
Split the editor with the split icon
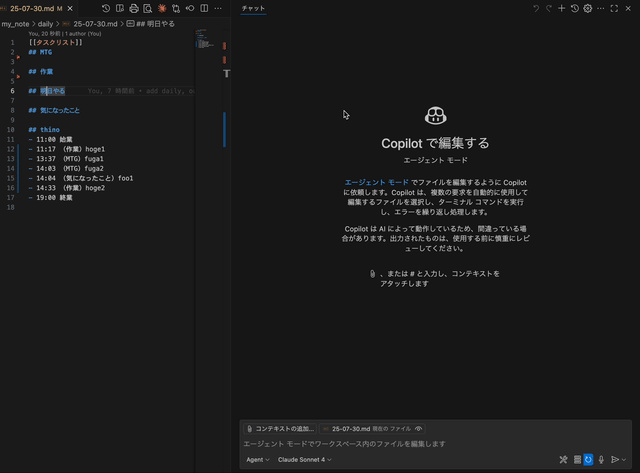pyautogui.click(x=204, y=8)
